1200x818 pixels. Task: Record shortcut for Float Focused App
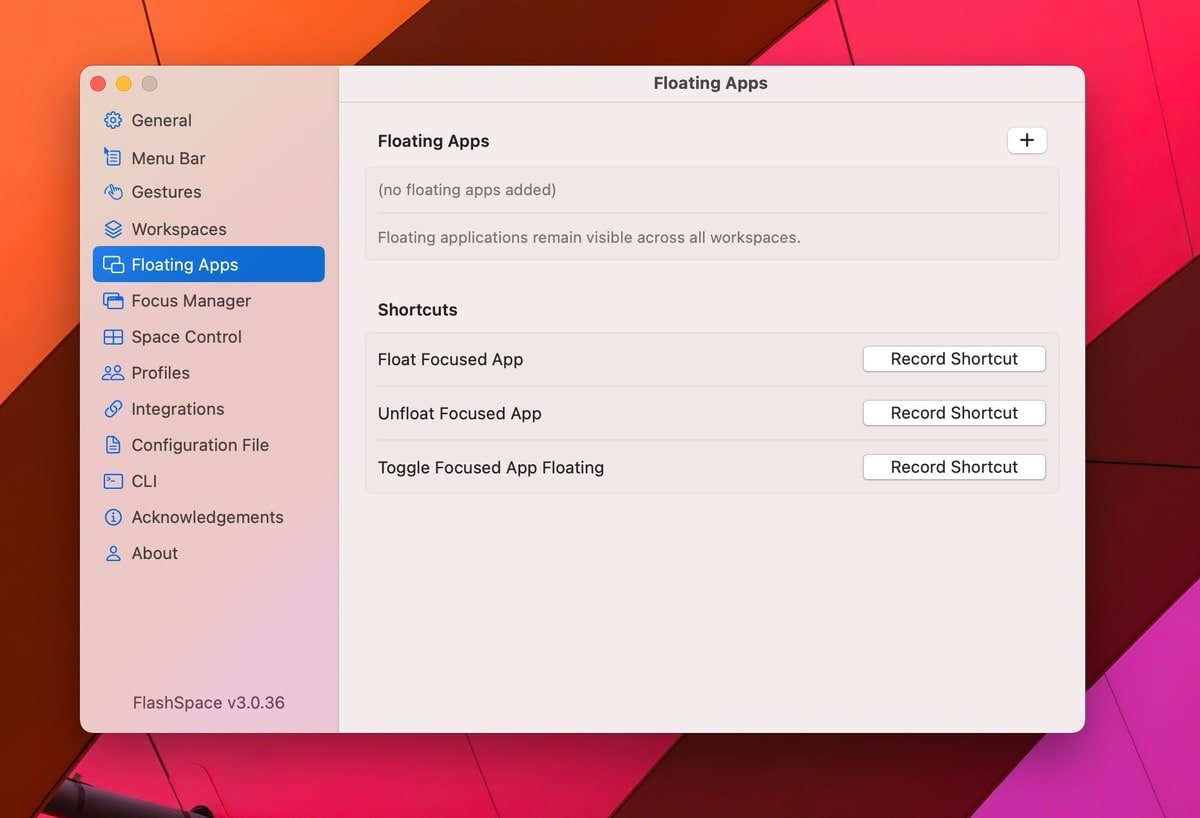coord(954,359)
